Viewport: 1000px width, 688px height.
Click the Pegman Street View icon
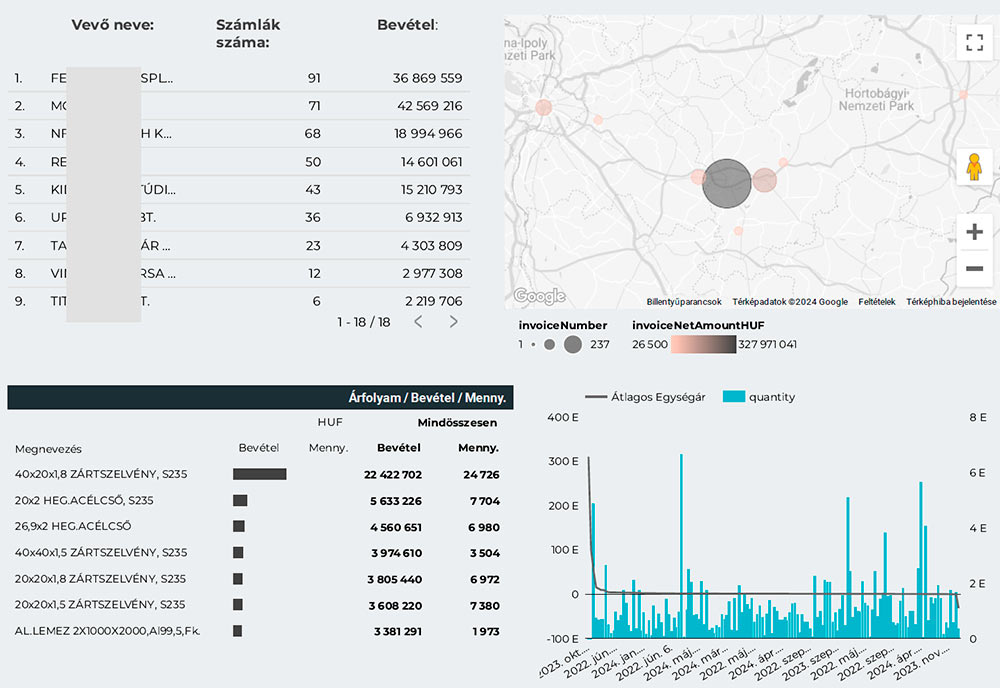tap(974, 168)
